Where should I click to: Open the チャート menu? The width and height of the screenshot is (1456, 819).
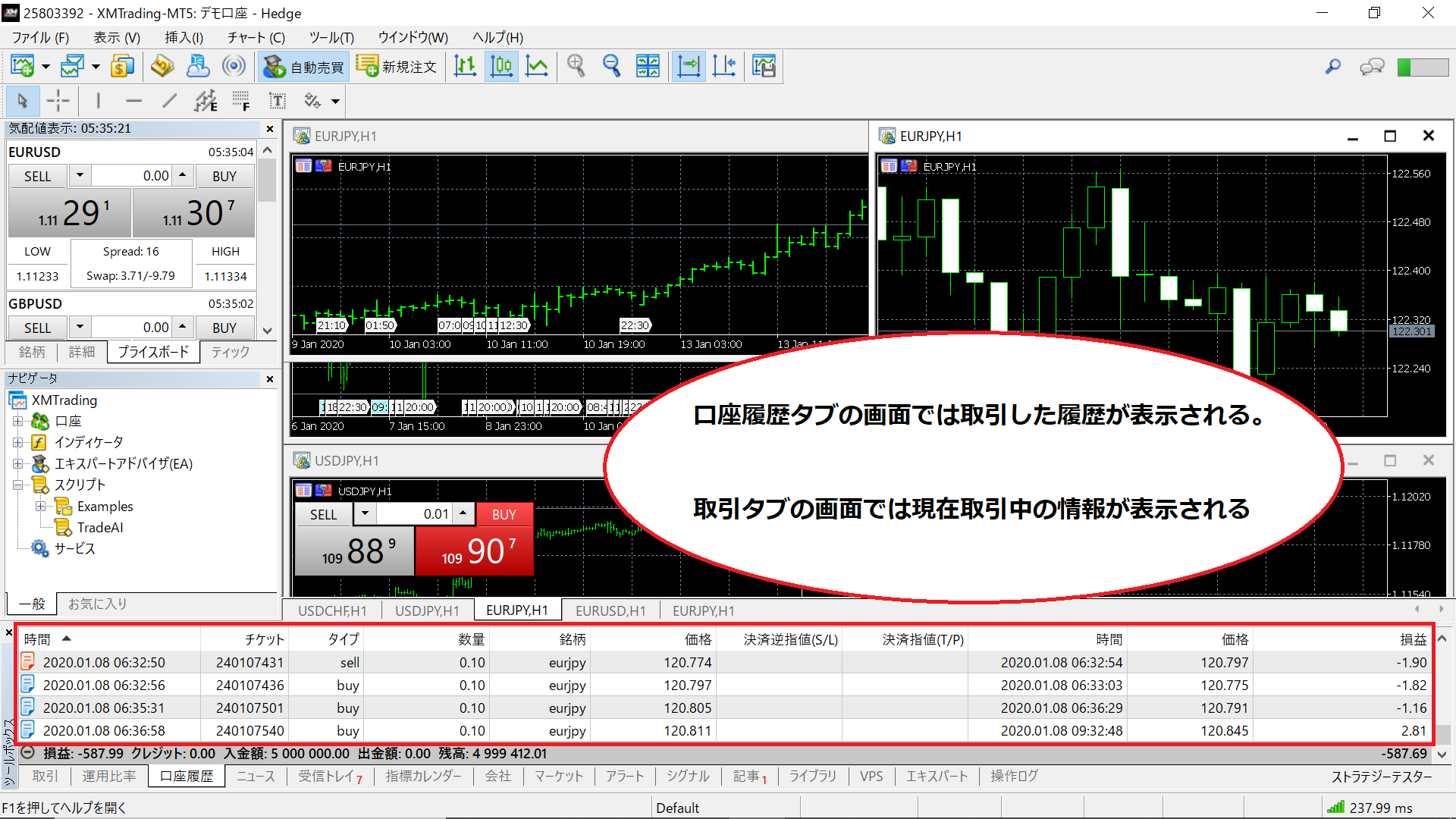[255, 37]
